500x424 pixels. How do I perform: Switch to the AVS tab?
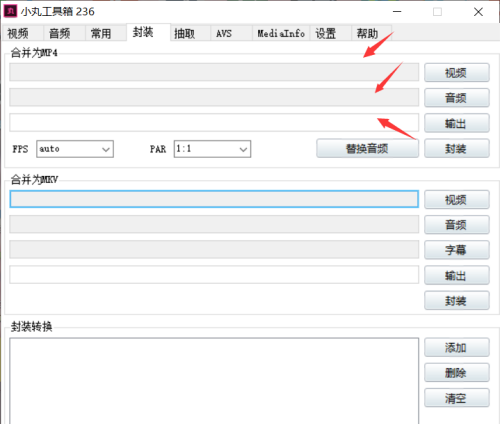click(231, 33)
